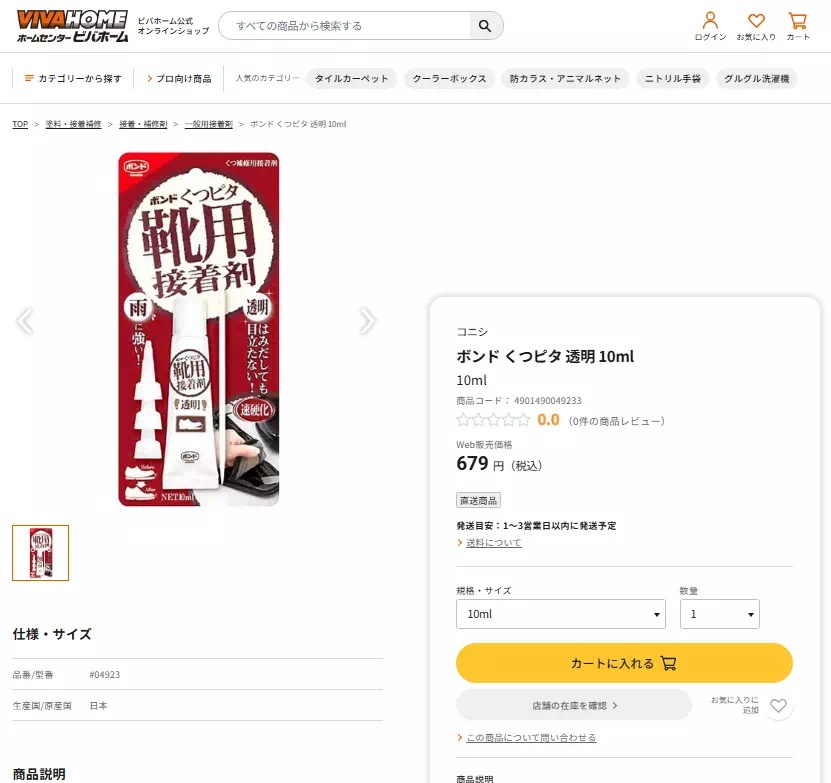This screenshot has height=783, width=831.
Task: Open the shopping cart icon
Action: coord(798,25)
